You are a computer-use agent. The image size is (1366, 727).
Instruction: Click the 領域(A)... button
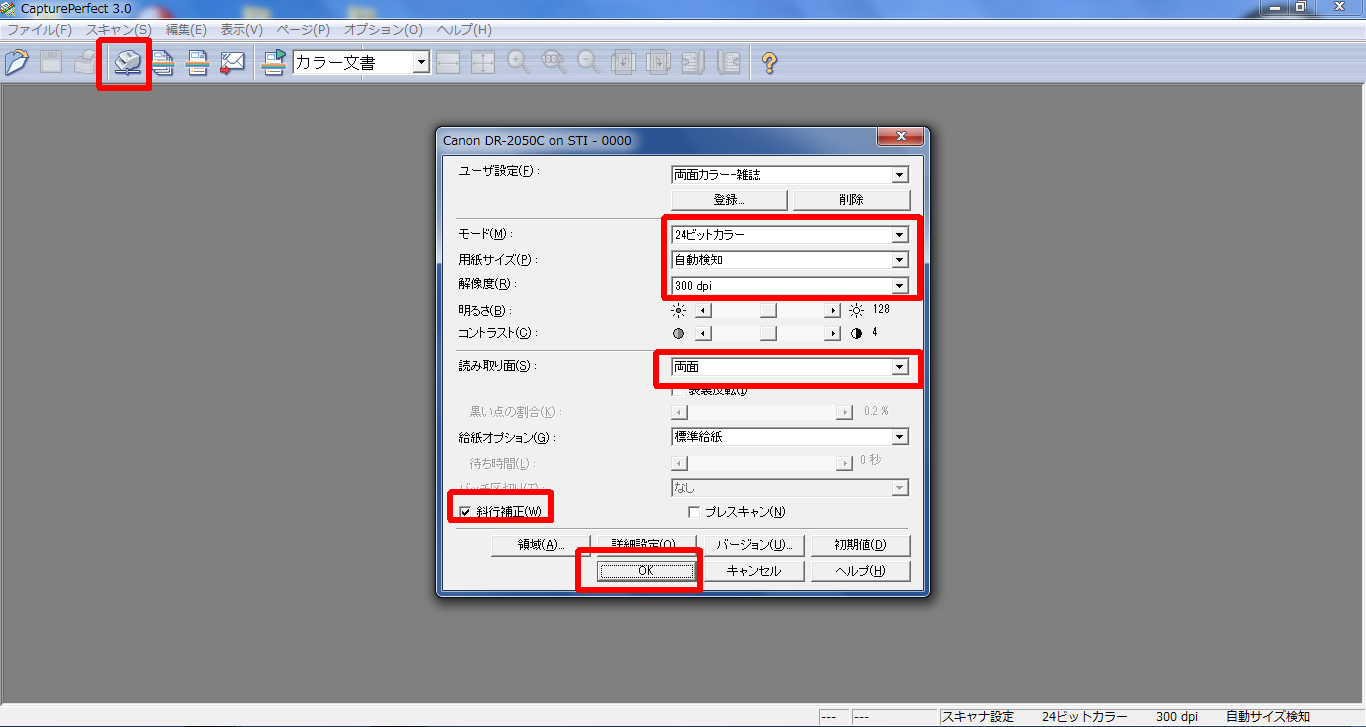[x=541, y=546]
